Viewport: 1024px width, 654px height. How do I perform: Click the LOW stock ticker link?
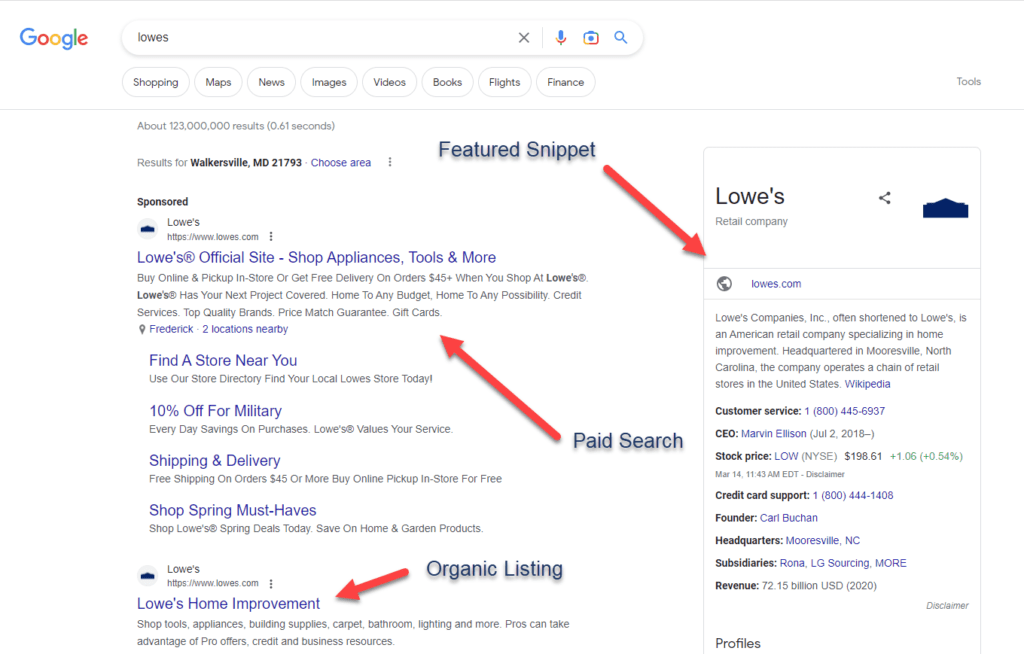(x=786, y=456)
